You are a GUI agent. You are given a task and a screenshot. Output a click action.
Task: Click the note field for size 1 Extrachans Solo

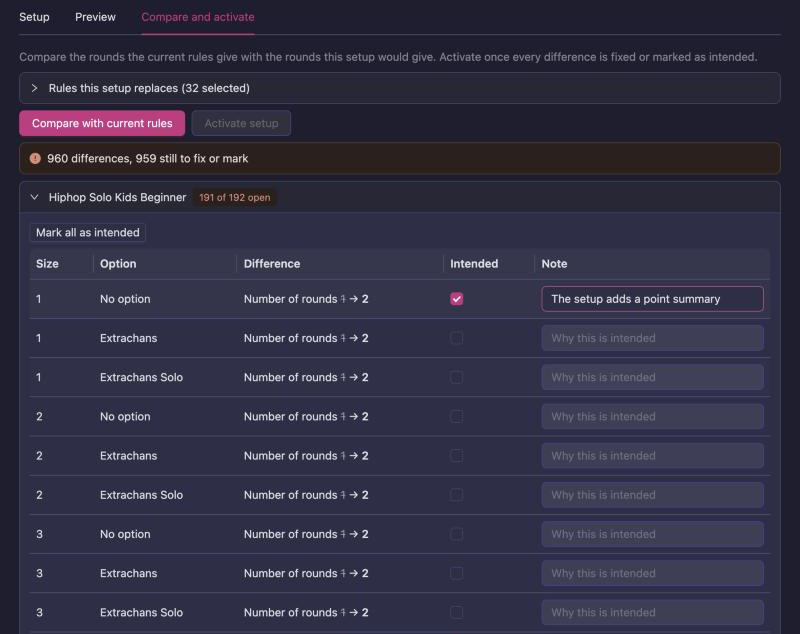(653, 377)
